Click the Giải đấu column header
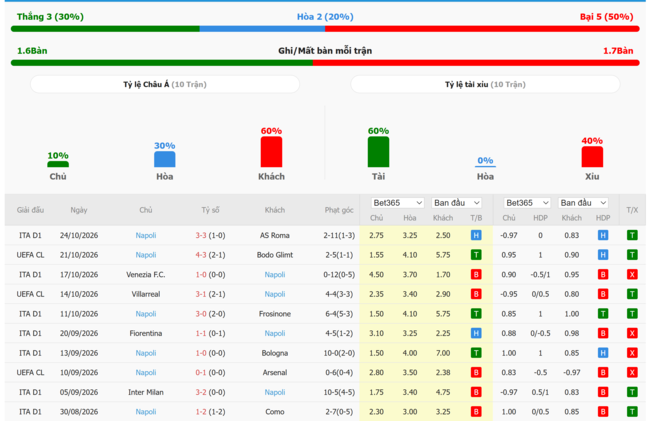 click(30, 210)
